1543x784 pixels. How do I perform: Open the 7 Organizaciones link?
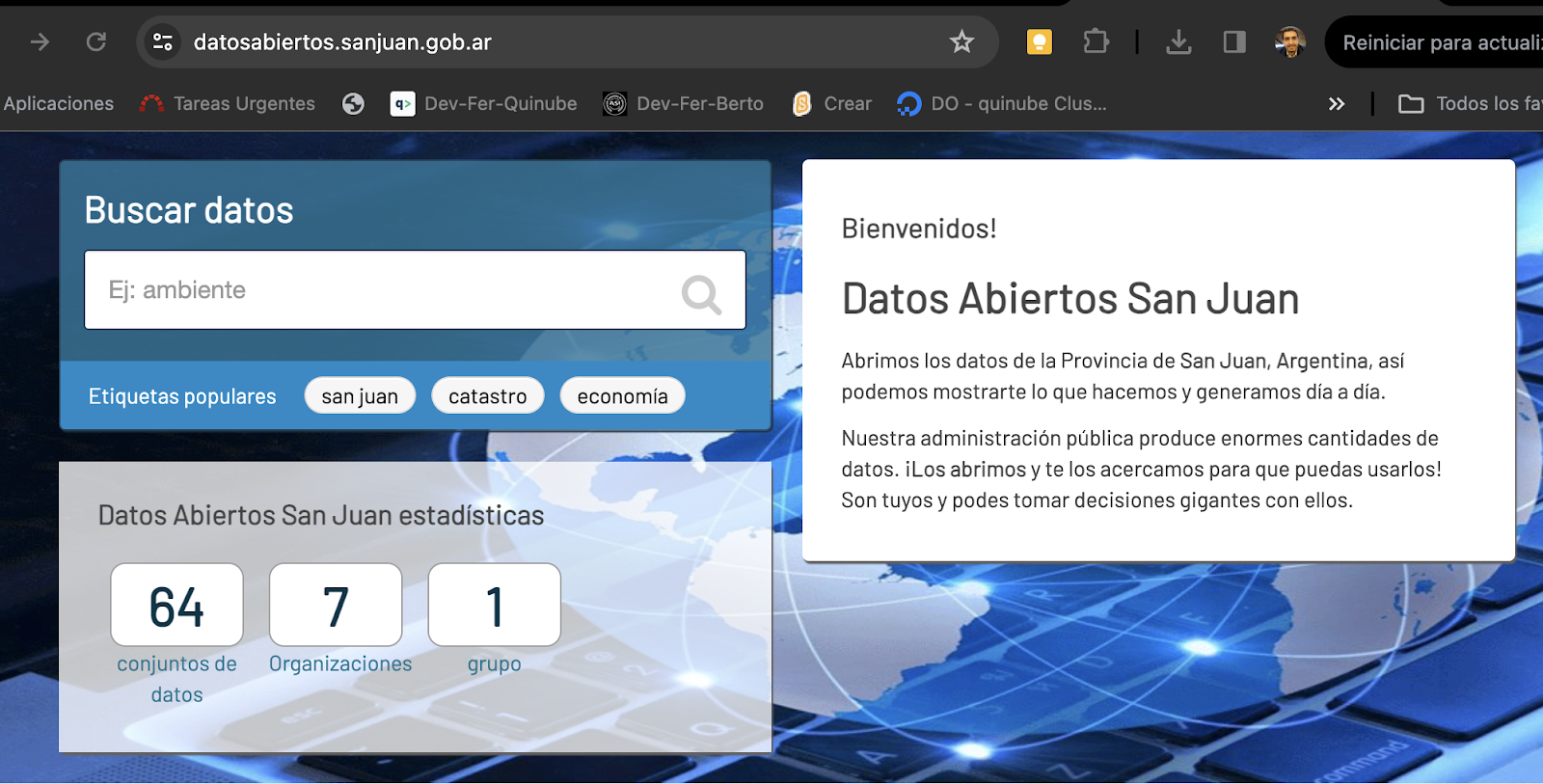[336, 606]
